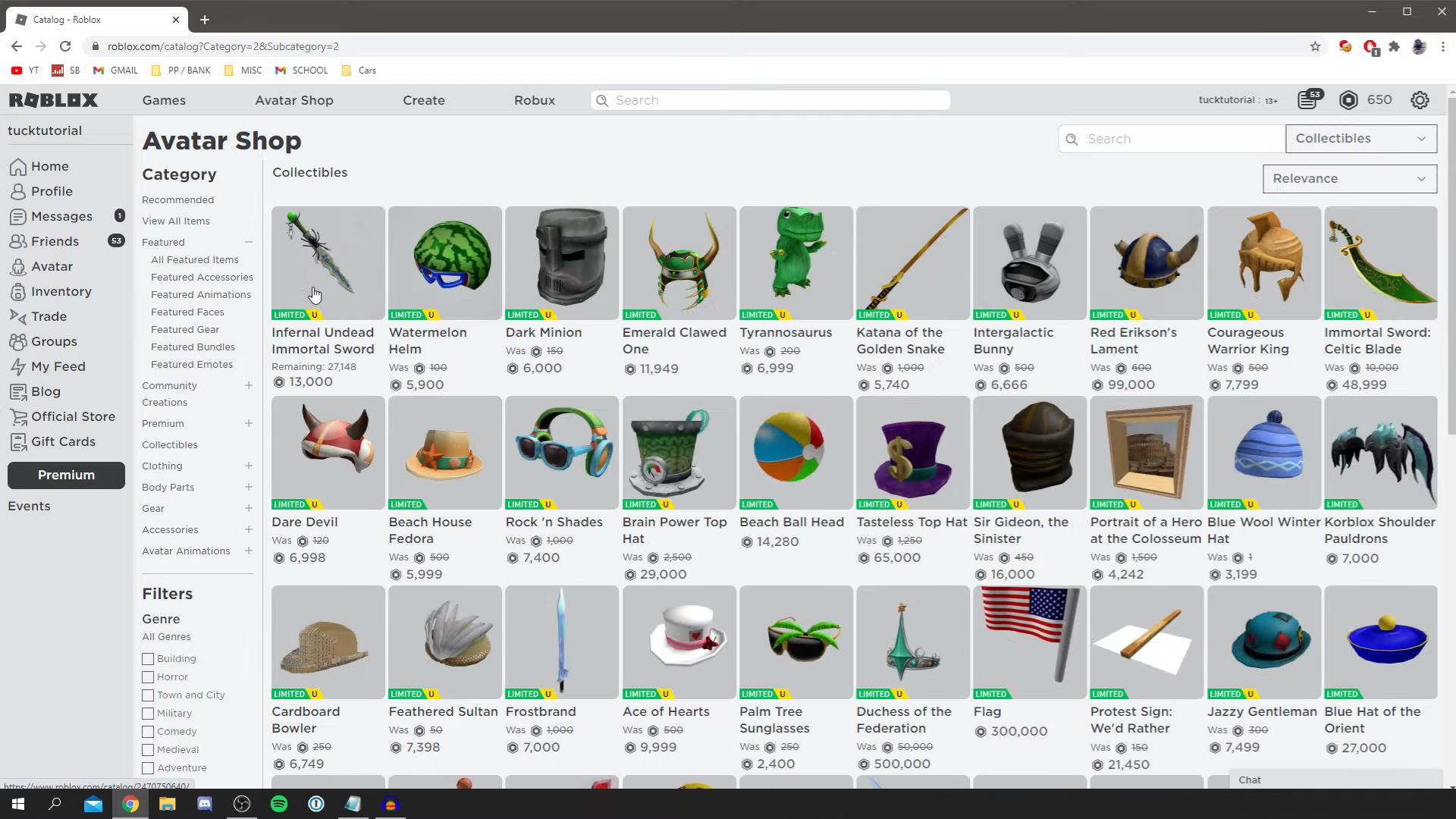Open Spotify from the taskbar

[x=279, y=804]
